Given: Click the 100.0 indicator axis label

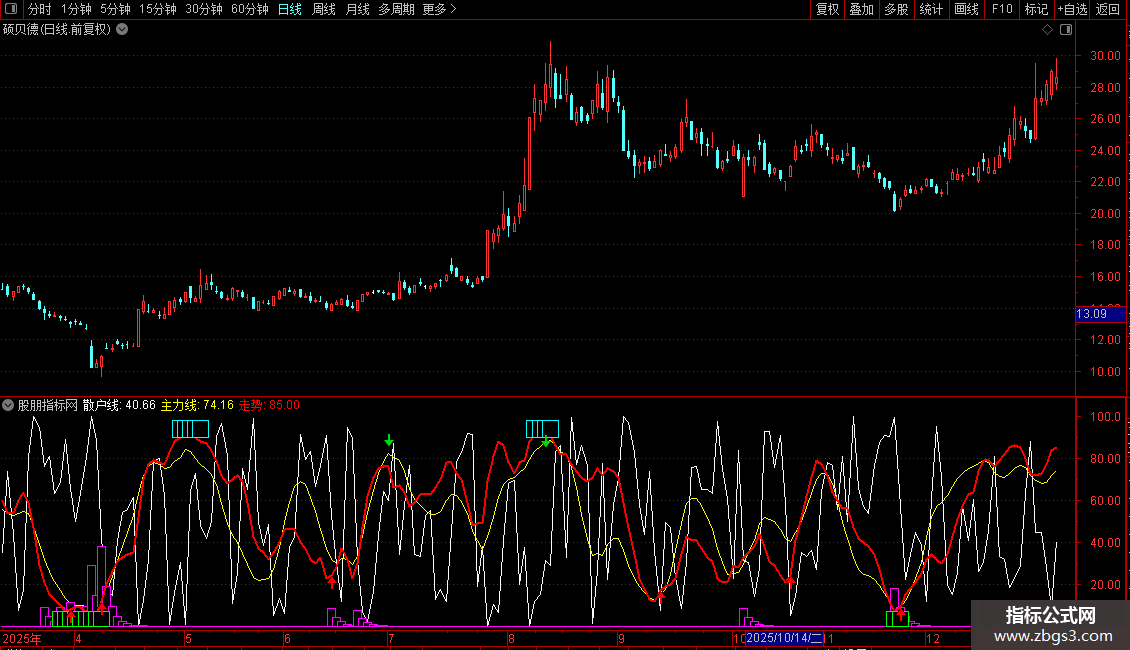Looking at the screenshot, I should coord(1105,417).
